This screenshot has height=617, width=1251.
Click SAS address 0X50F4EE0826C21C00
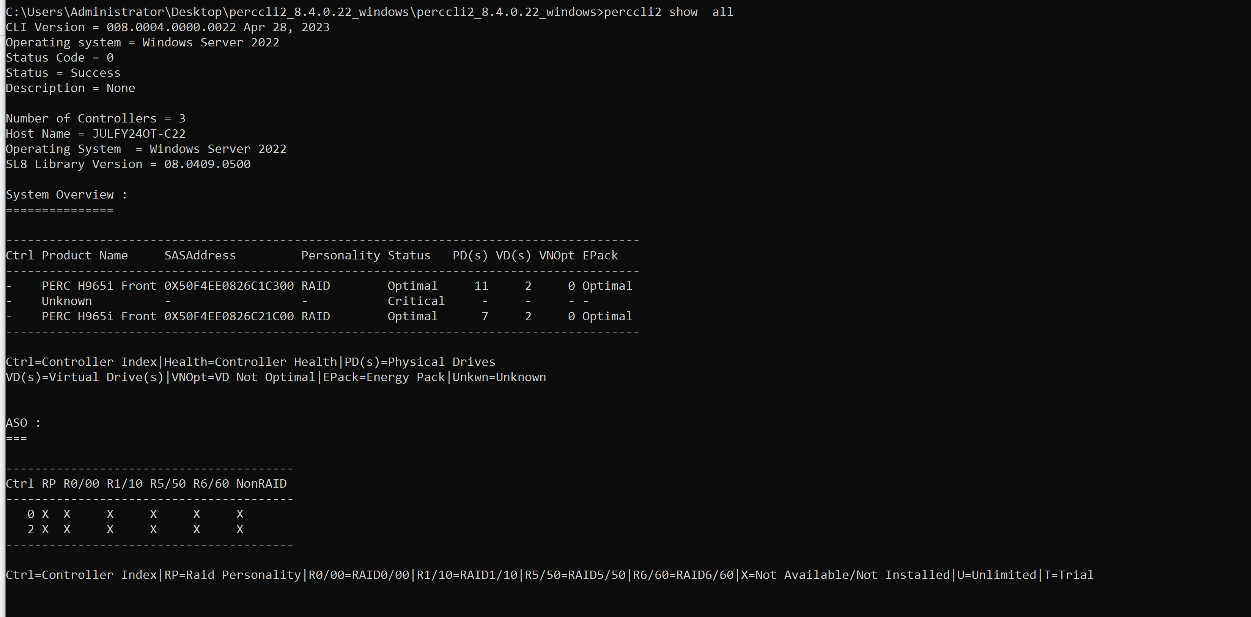pyautogui.click(x=229, y=316)
